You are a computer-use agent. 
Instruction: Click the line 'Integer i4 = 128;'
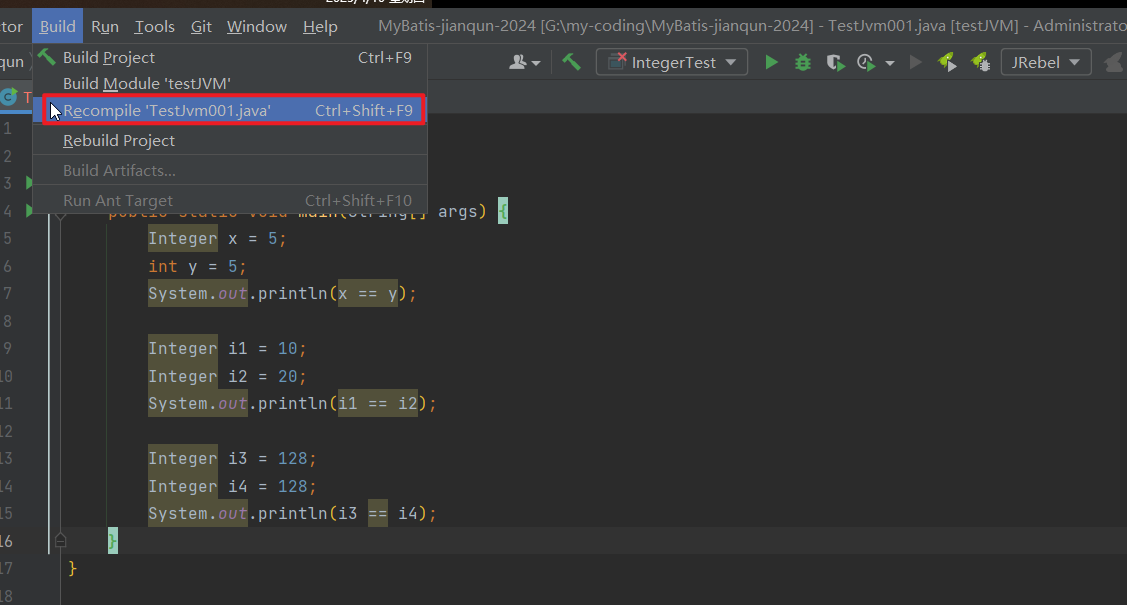tap(232, 486)
